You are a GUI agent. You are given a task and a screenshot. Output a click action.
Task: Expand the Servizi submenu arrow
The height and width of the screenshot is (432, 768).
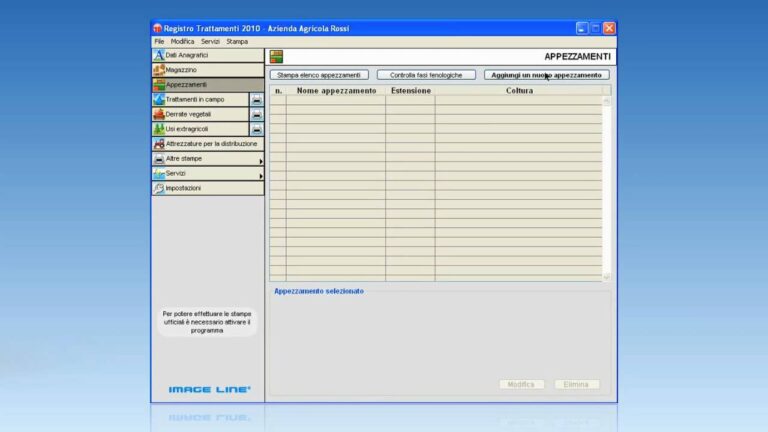tap(261, 176)
